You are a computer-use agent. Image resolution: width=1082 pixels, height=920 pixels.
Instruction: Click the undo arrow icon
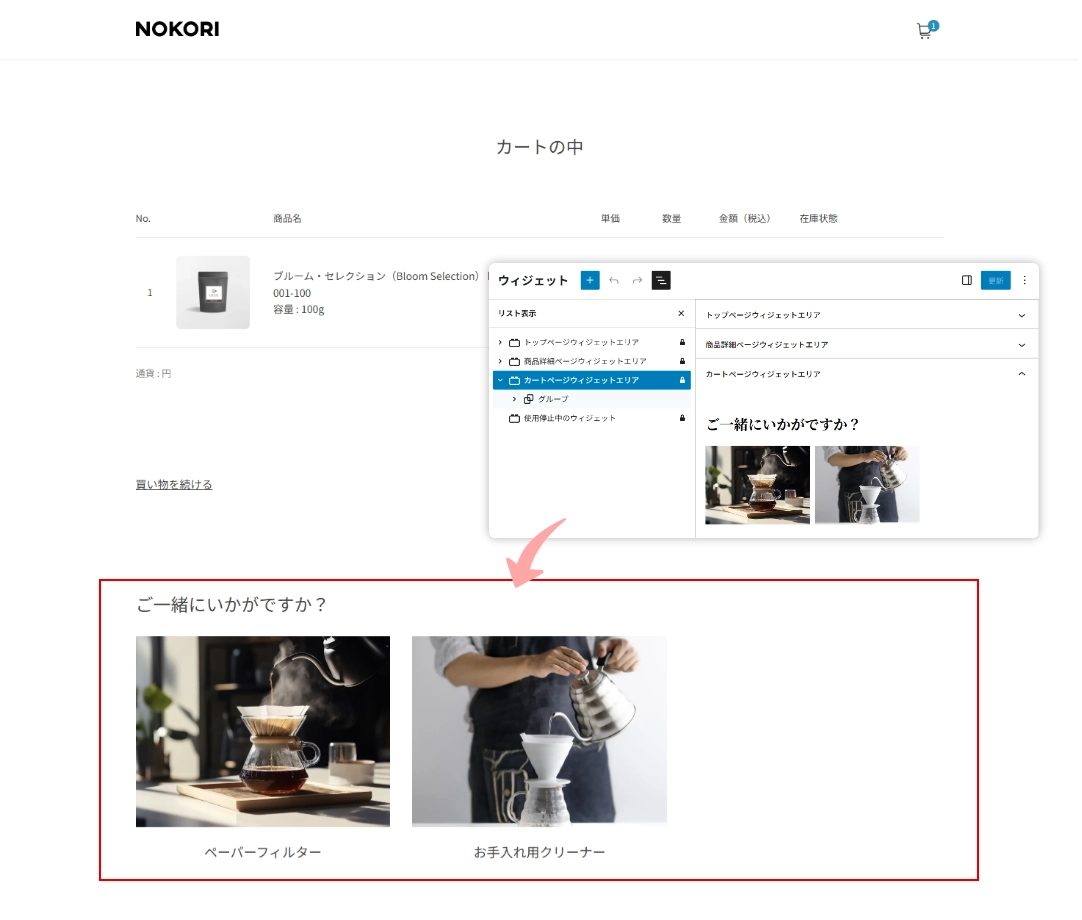tap(615, 280)
